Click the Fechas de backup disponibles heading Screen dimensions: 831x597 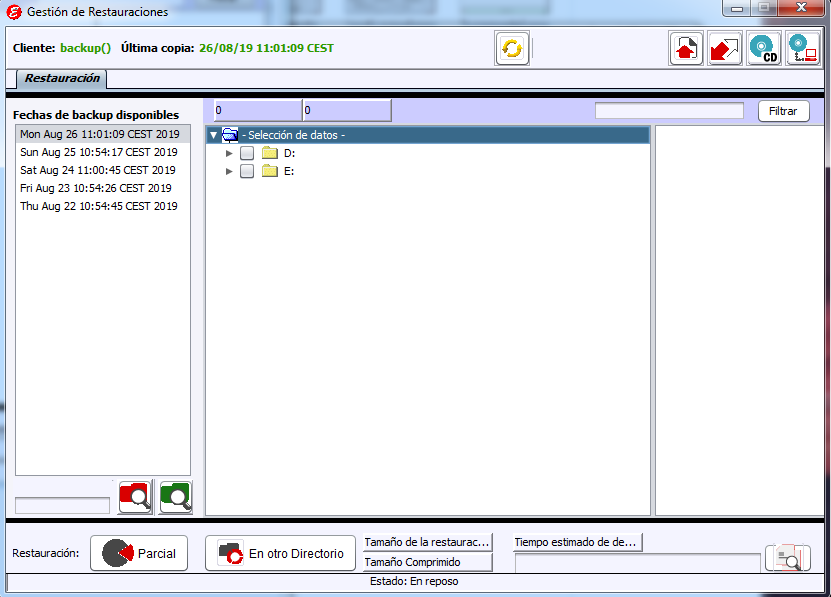96,115
